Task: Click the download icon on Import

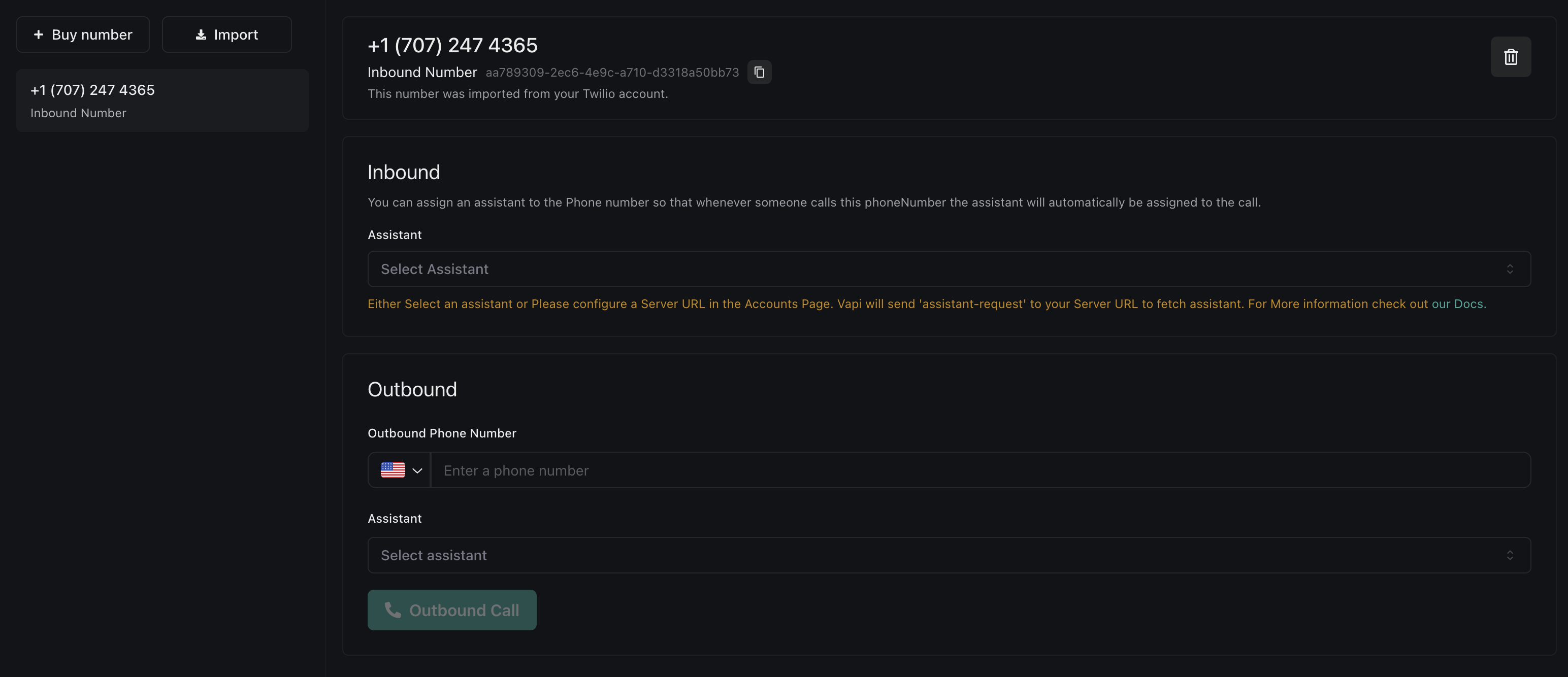Action: tap(201, 35)
